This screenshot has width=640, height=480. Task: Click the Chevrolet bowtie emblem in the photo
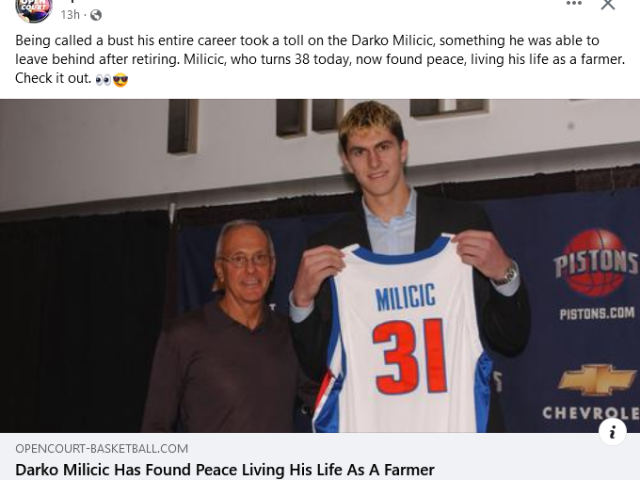coord(596,380)
